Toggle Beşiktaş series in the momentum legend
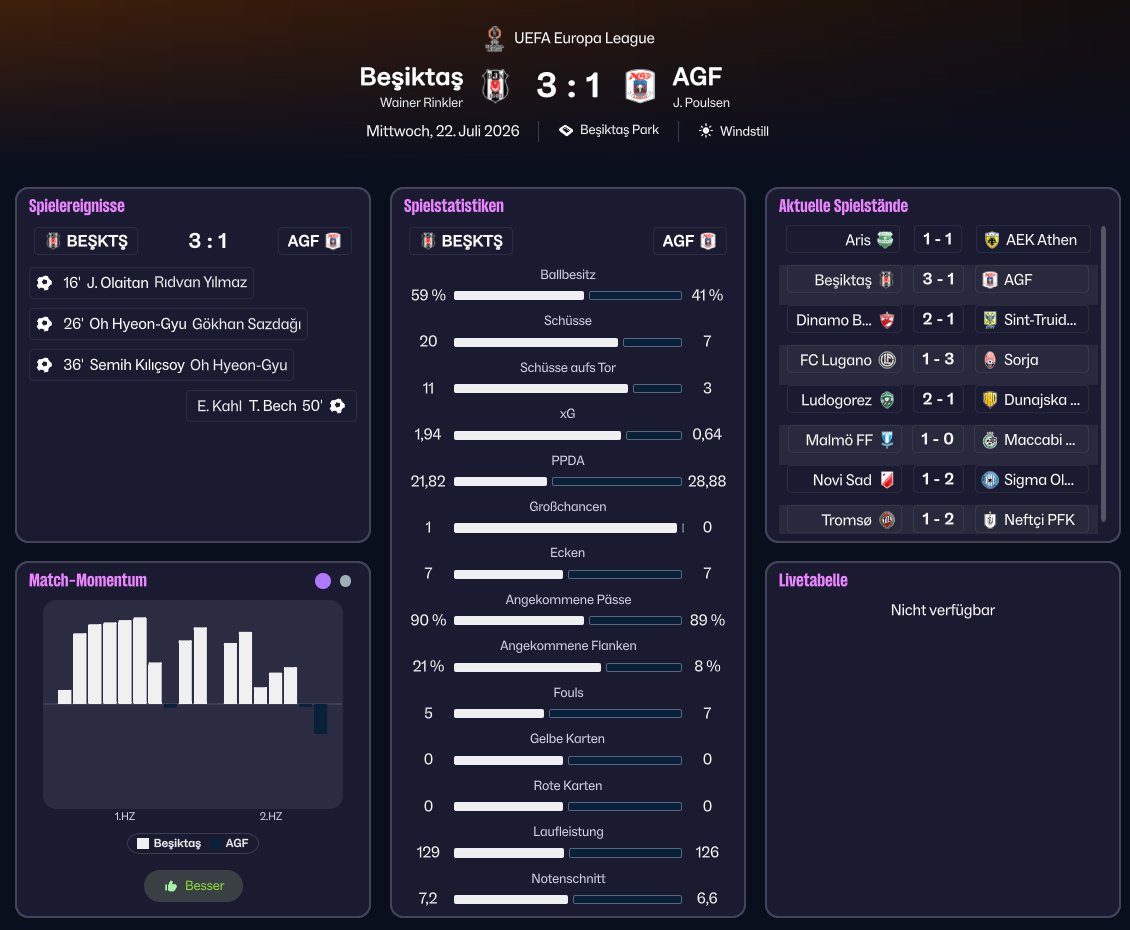Viewport: 1130px width, 930px height. (169, 843)
